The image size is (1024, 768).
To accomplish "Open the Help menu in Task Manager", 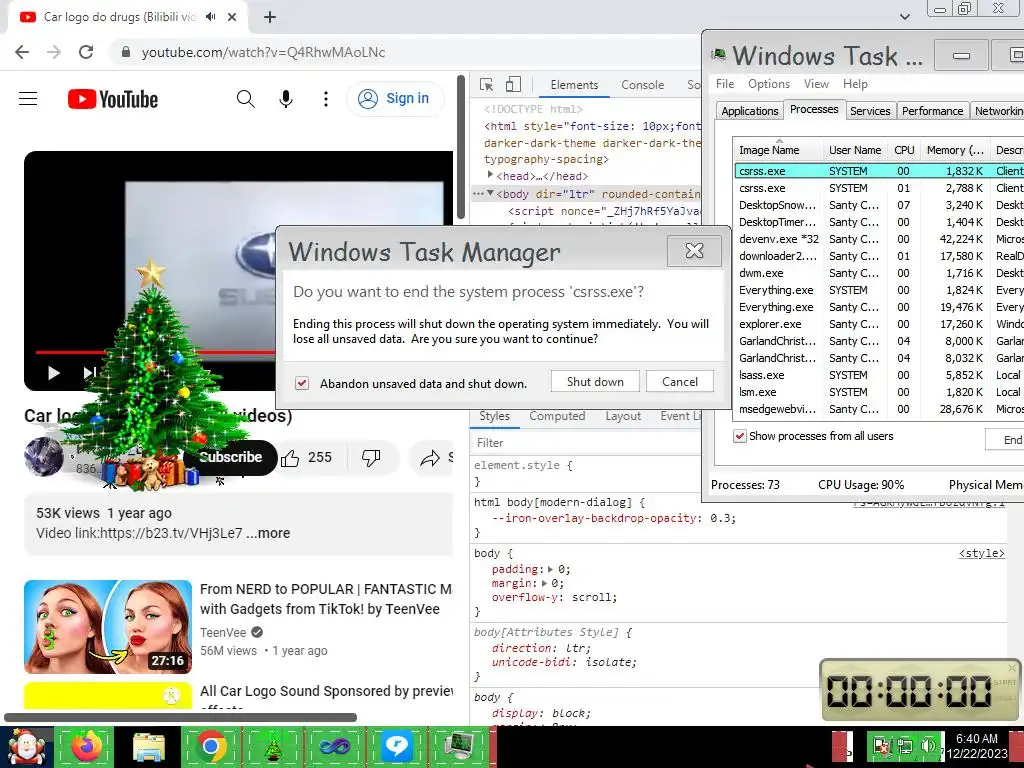I will pyautogui.click(x=855, y=84).
